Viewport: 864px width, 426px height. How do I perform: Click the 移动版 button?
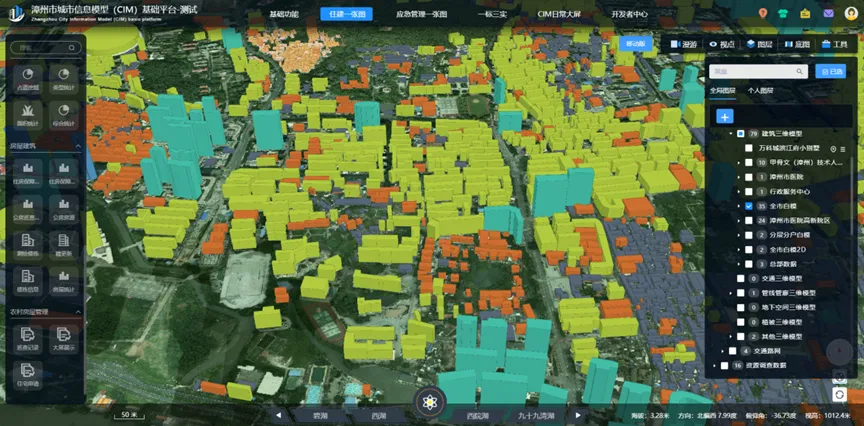(x=636, y=44)
